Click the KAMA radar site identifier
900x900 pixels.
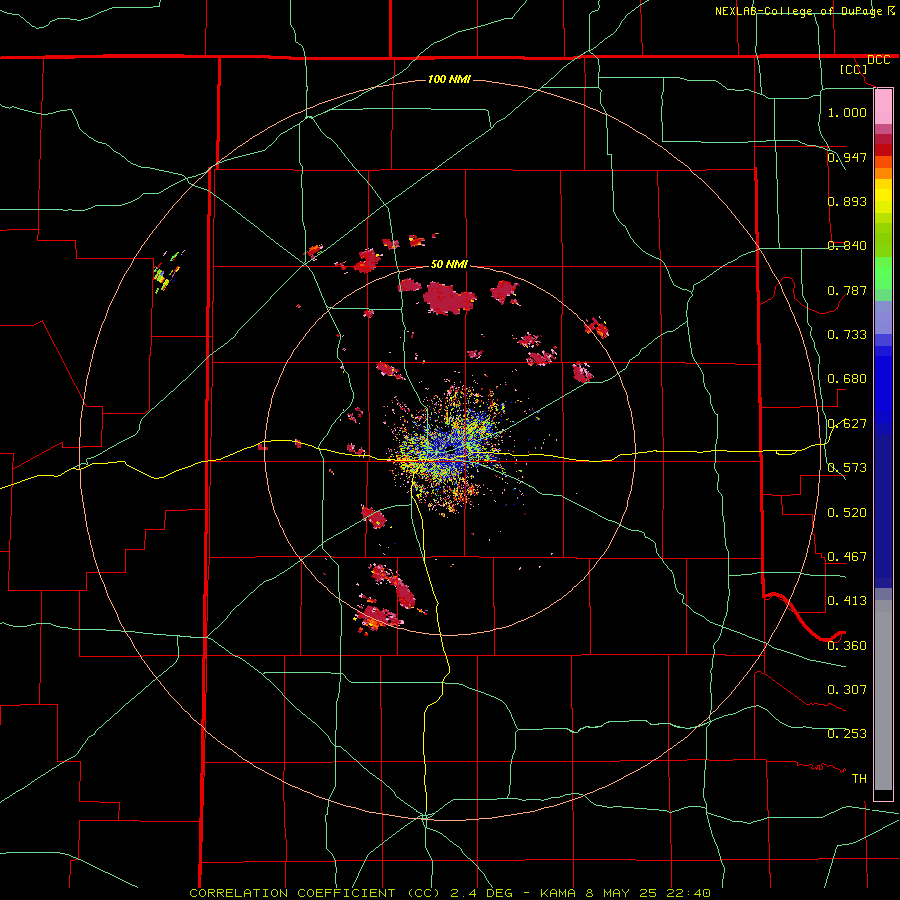tap(557, 893)
